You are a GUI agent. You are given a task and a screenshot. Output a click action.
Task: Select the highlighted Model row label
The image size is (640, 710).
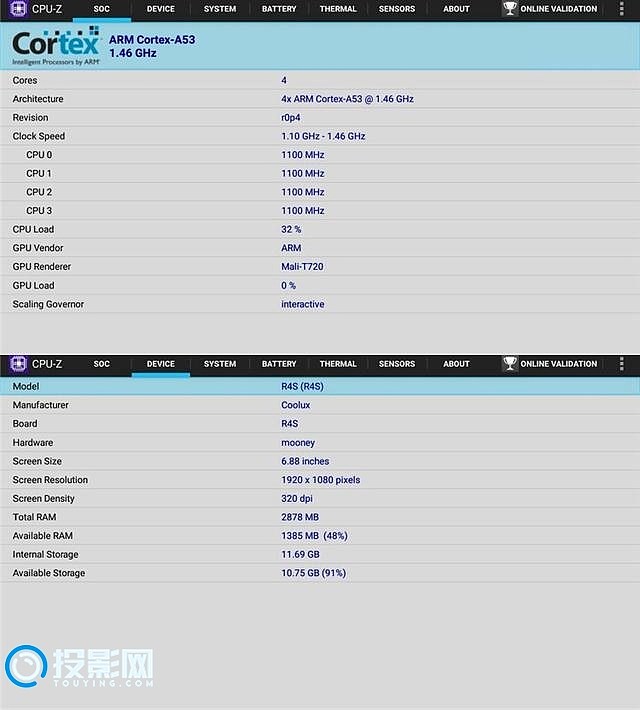point(26,386)
